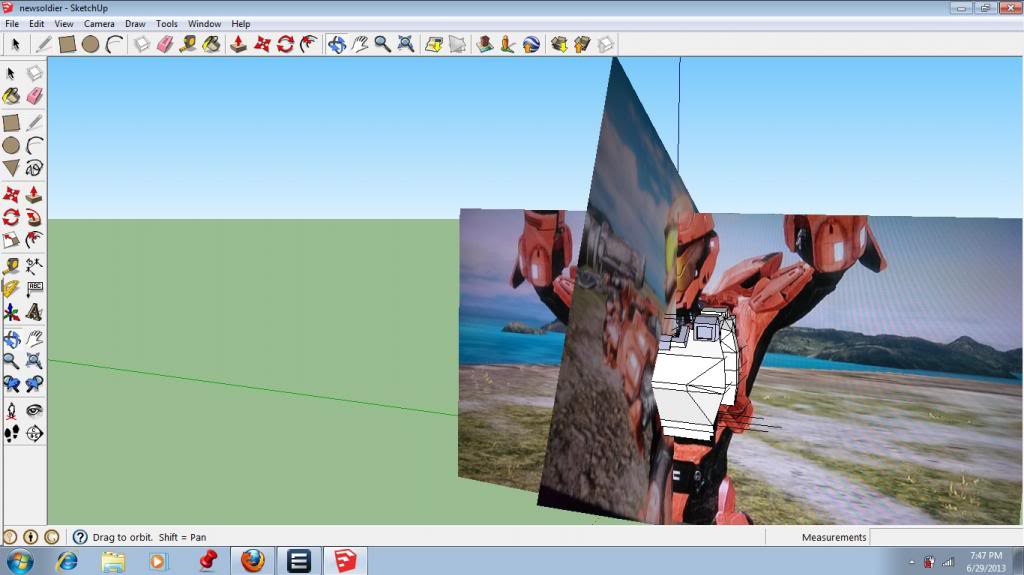Choose the Circle tool in vertical tool set

tap(11, 145)
